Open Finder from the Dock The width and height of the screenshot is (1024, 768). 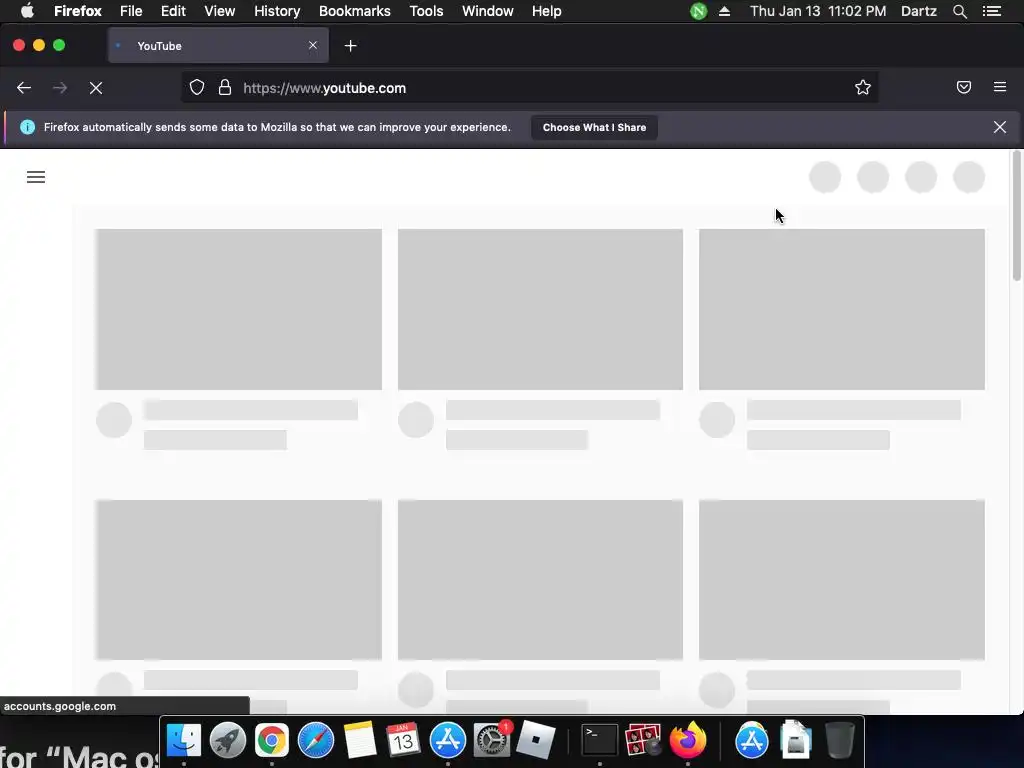pyautogui.click(x=184, y=740)
